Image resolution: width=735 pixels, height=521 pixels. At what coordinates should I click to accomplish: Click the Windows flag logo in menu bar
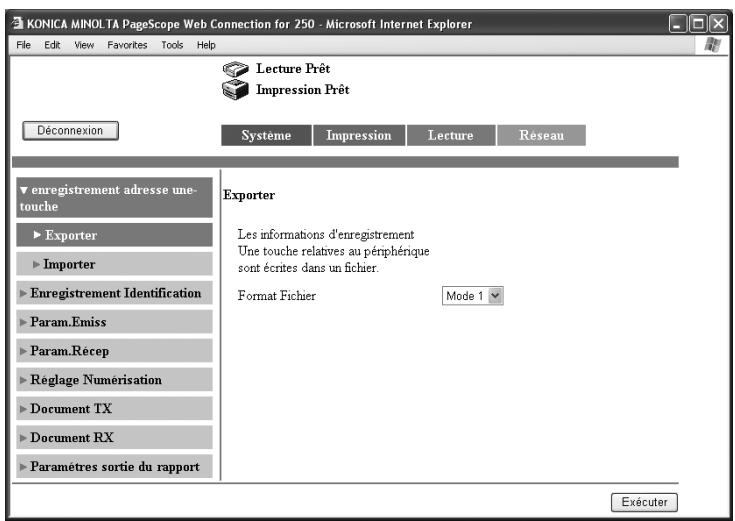click(x=712, y=45)
